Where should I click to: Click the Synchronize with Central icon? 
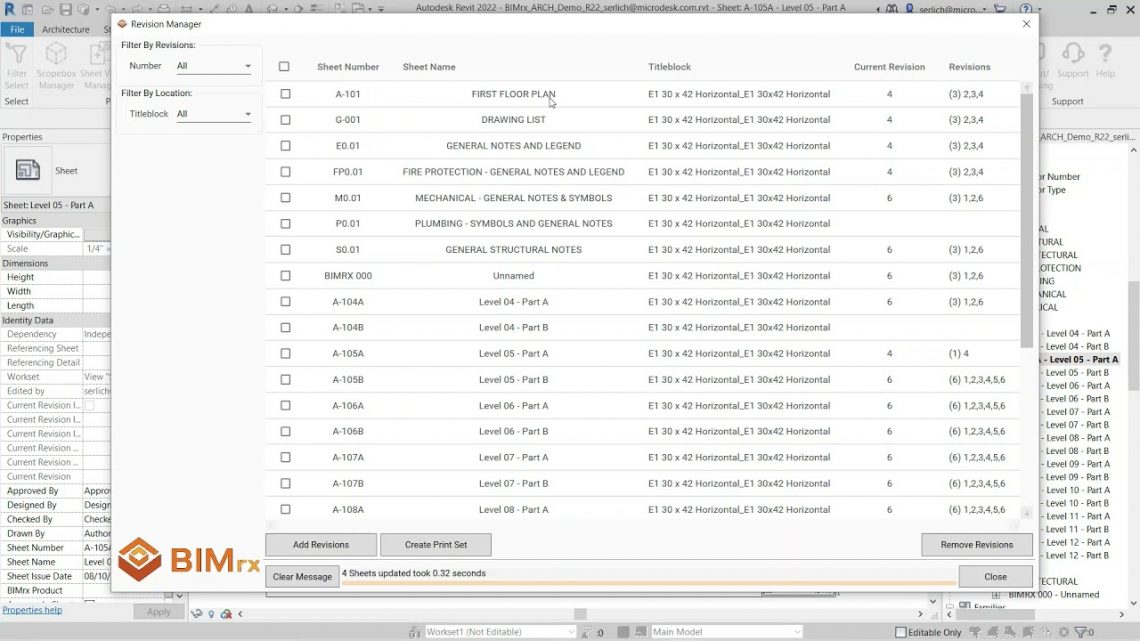[x=82, y=8]
